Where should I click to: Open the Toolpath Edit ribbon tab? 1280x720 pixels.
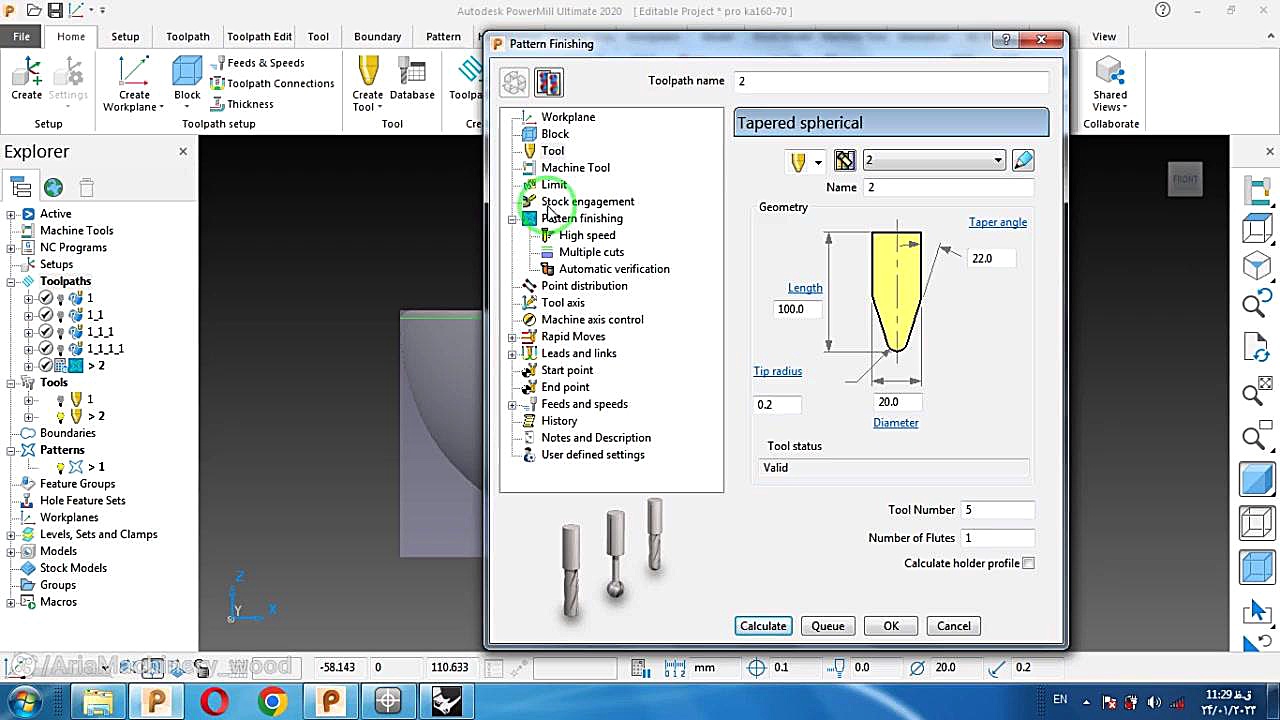coord(259,36)
